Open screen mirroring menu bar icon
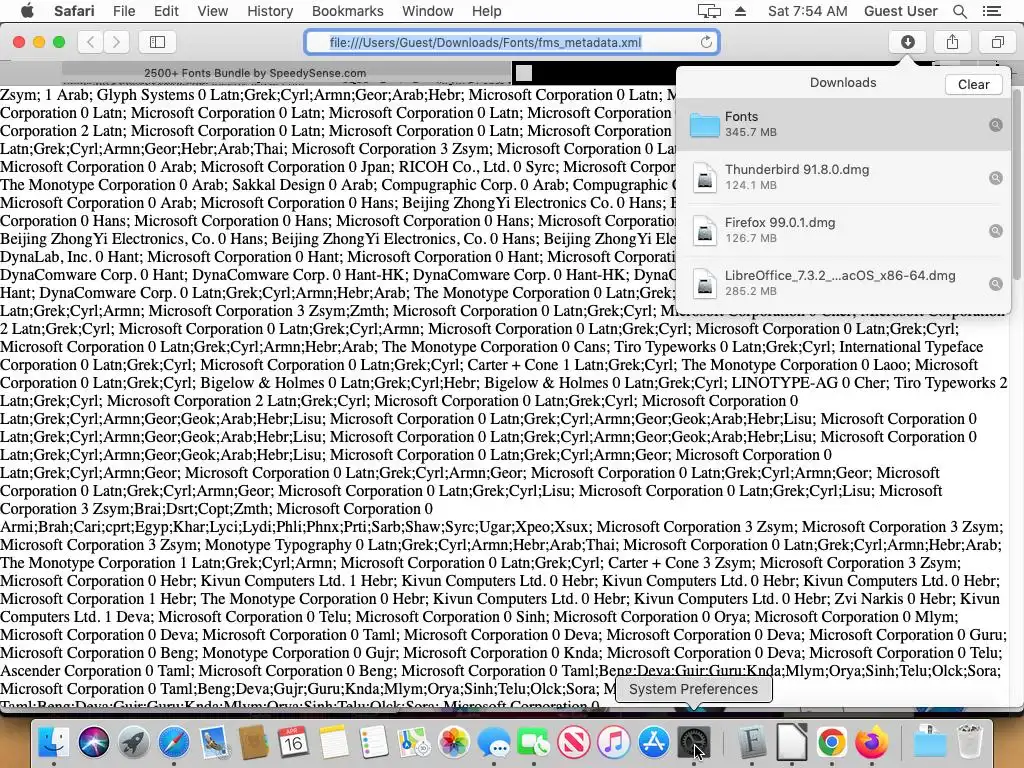This screenshot has height=768, width=1024. tap(709, 11)
